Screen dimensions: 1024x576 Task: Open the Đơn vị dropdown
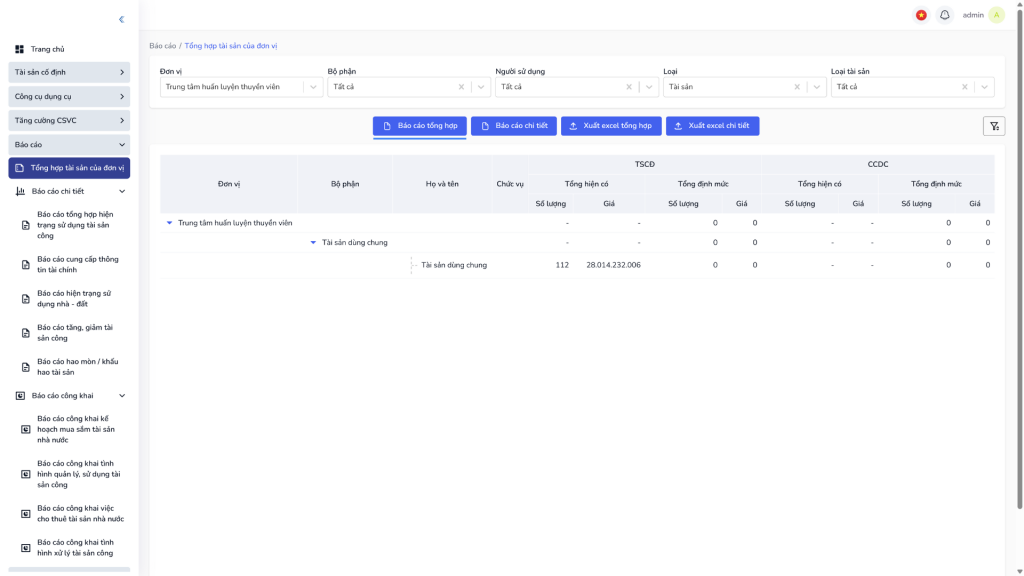314,87
